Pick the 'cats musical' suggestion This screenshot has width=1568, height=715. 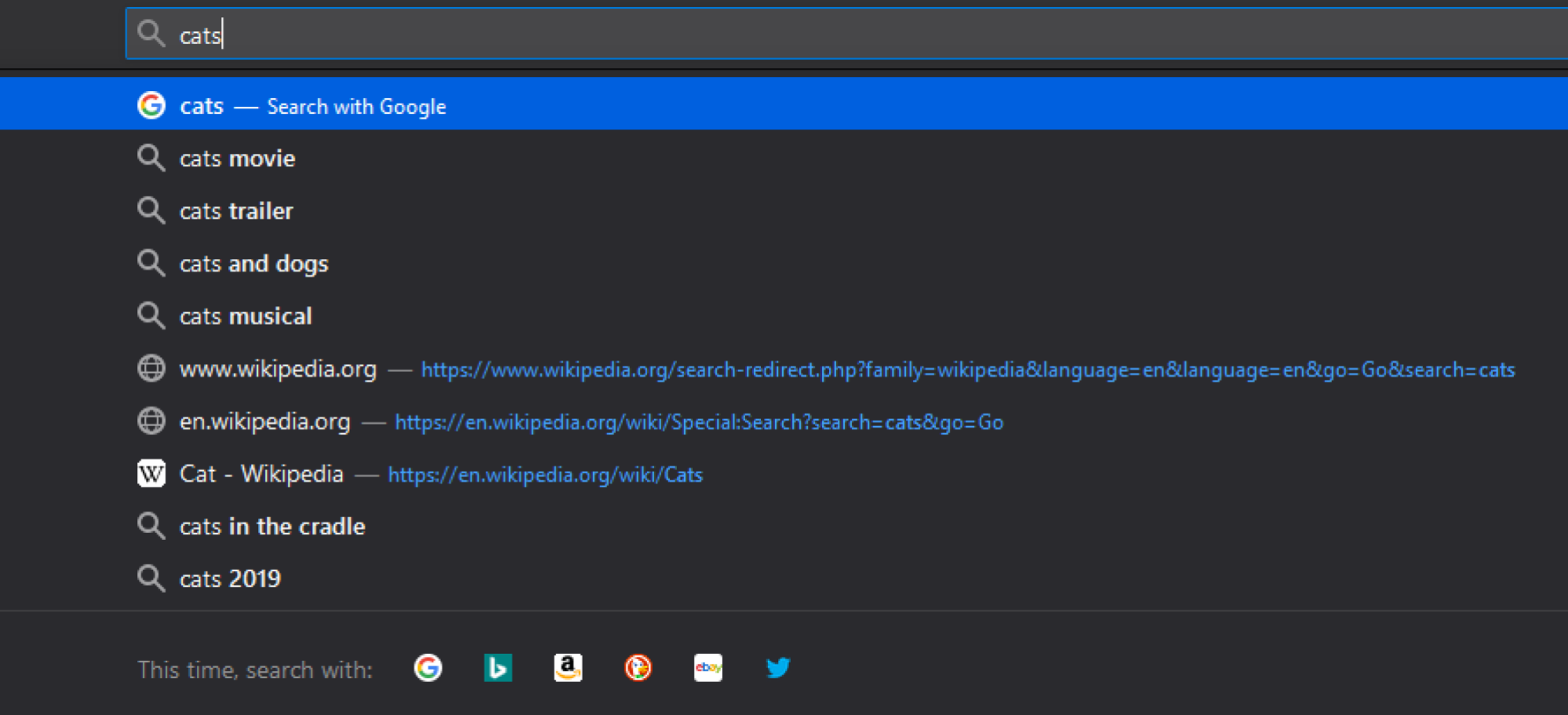coord(784,316)
